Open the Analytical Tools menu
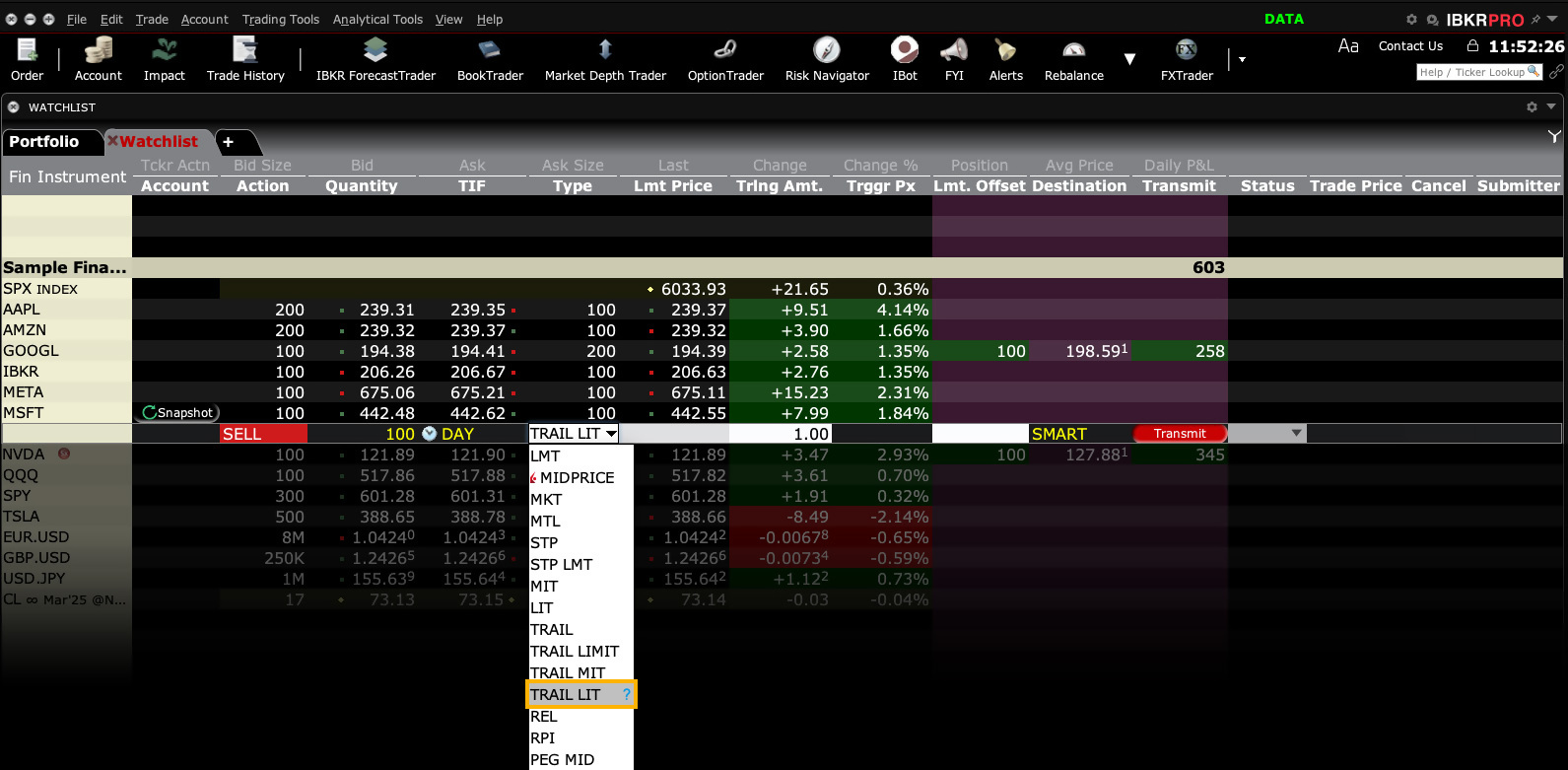 (377, 19)
